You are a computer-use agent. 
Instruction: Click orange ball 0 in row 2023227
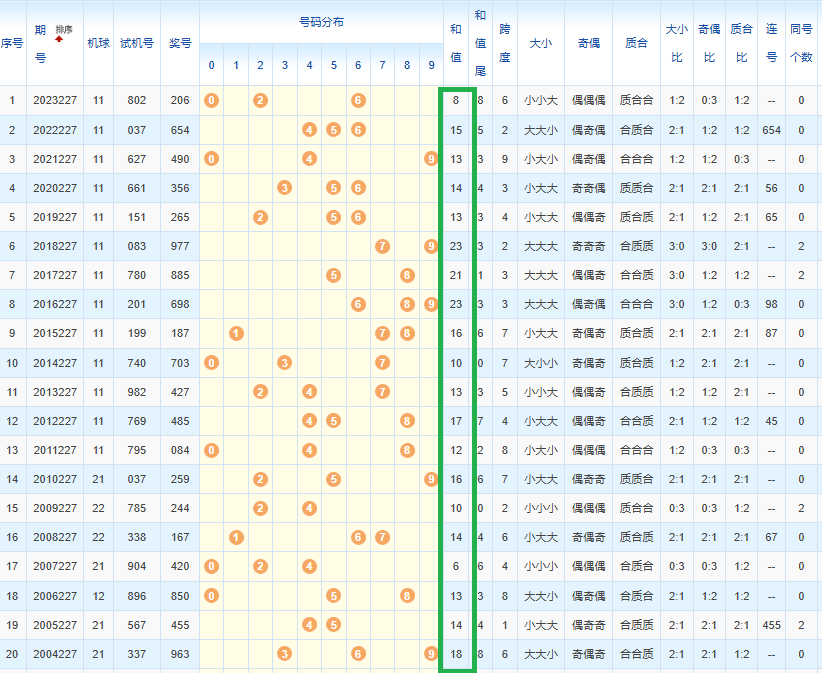pyautogui.click(x=211, y=100)
